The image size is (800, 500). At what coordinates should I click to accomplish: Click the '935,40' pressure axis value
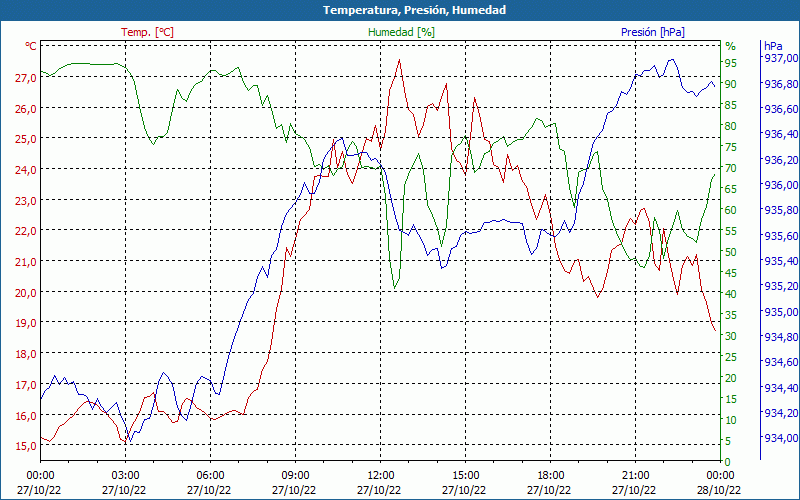point(781,261)
